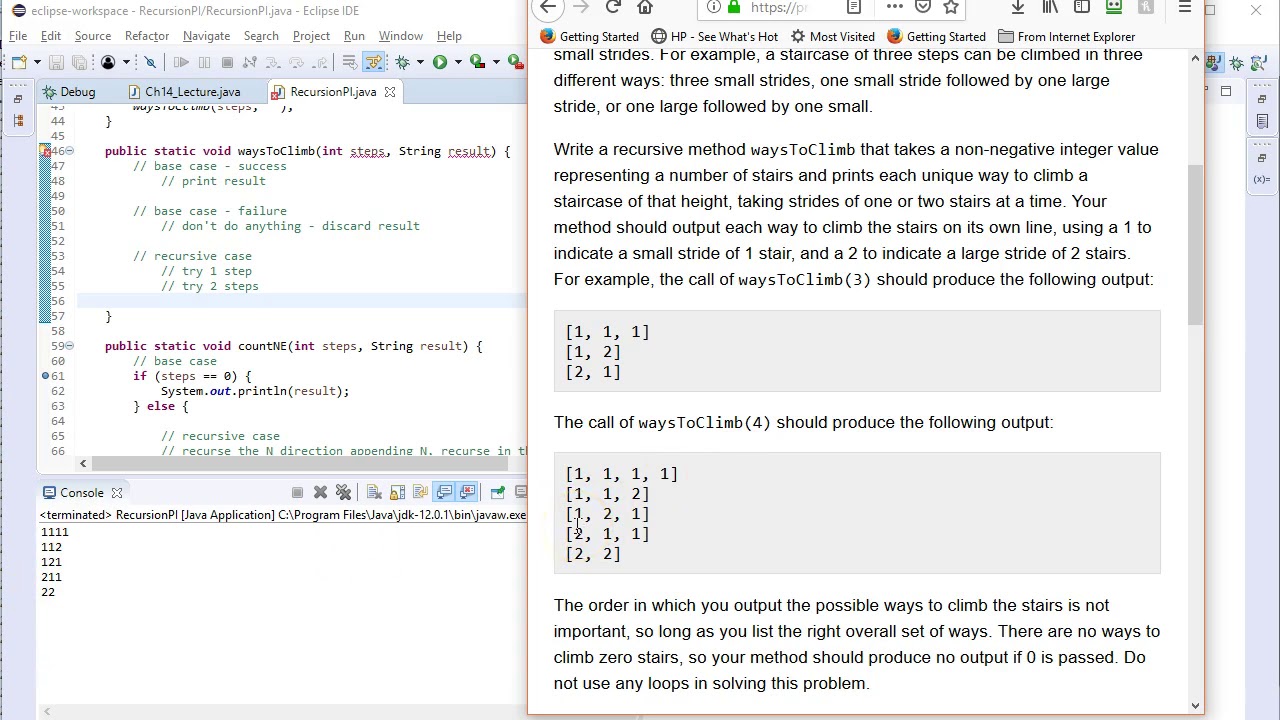
Task: Click the browser Back button
Action: pyautogui.click(x=548, y=7)
